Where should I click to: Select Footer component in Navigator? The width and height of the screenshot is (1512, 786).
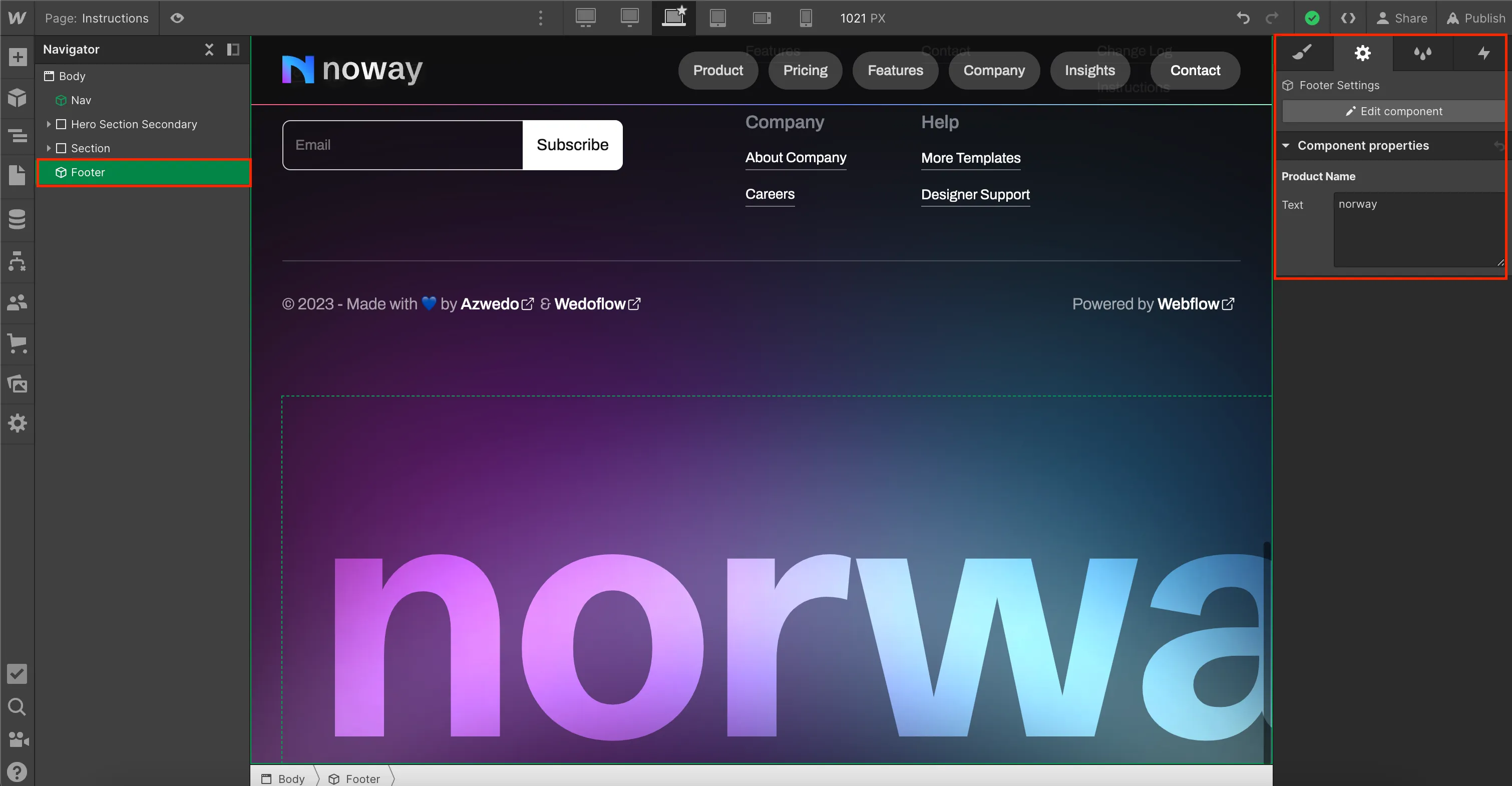144,173
